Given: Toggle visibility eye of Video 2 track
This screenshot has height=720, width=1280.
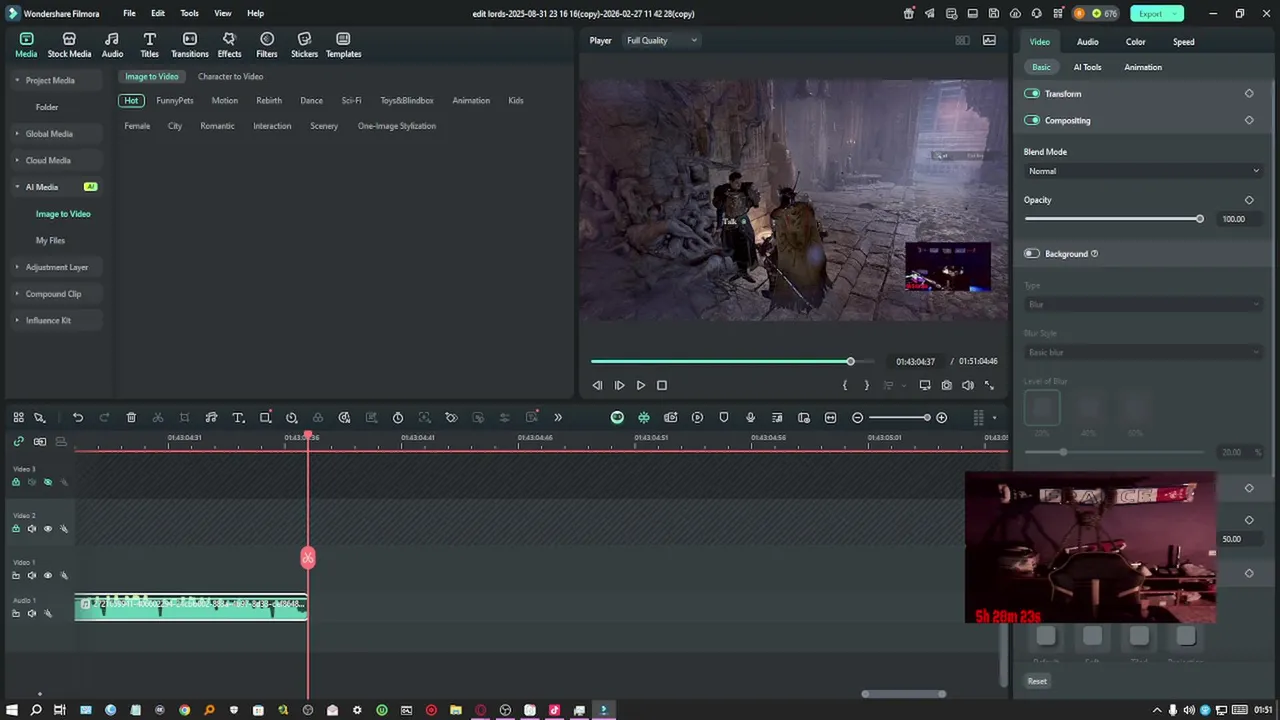Looking at the screenshot, I should tap(47, 529).
